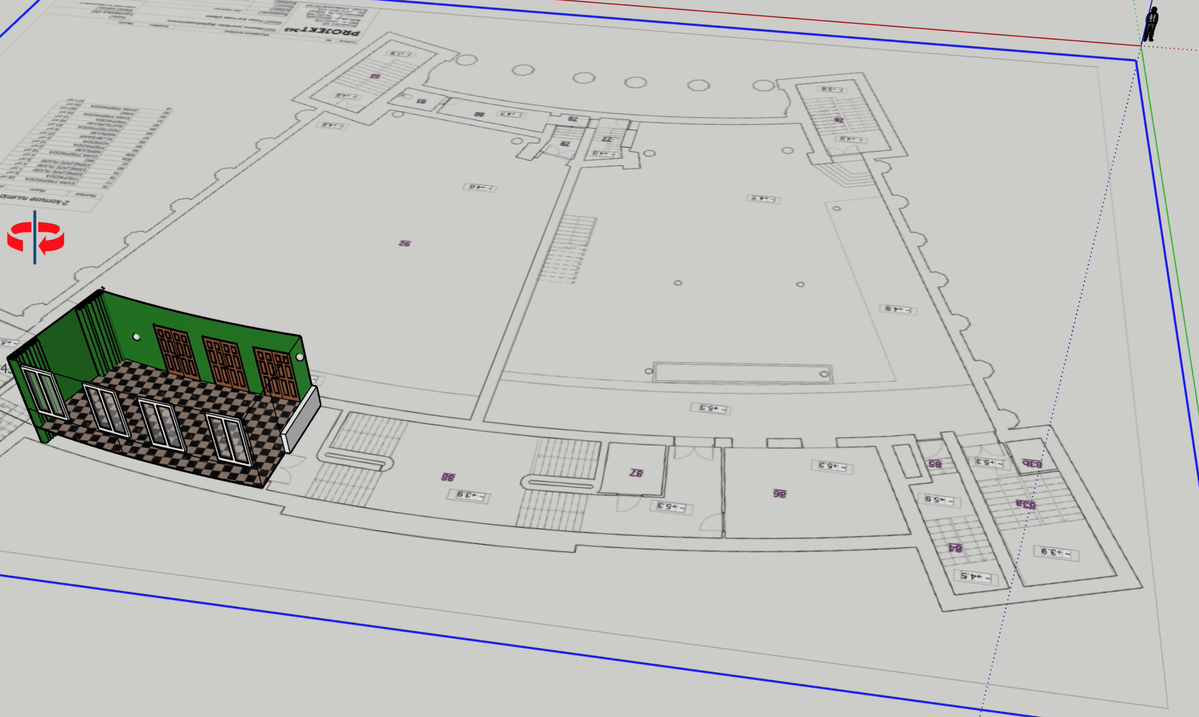Click the room 87 label
The image size is (1199, 717).
(635, 472)
